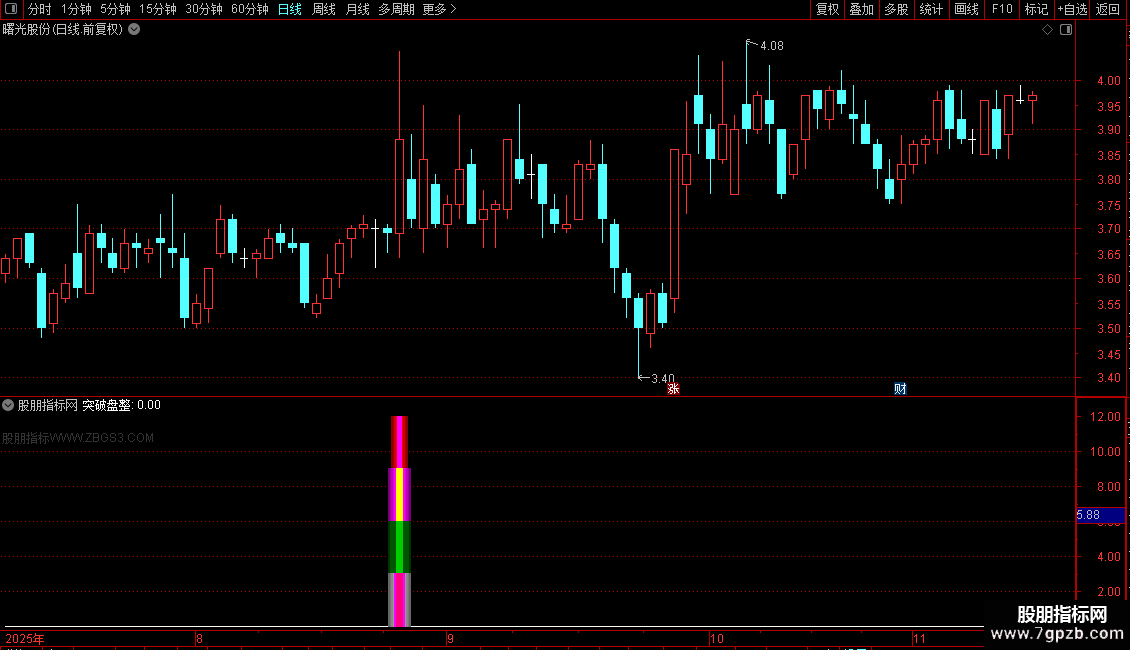Click the 12.00 indicator axis label
This screenshot has height=650, width=1130.
coord(1105,417)
